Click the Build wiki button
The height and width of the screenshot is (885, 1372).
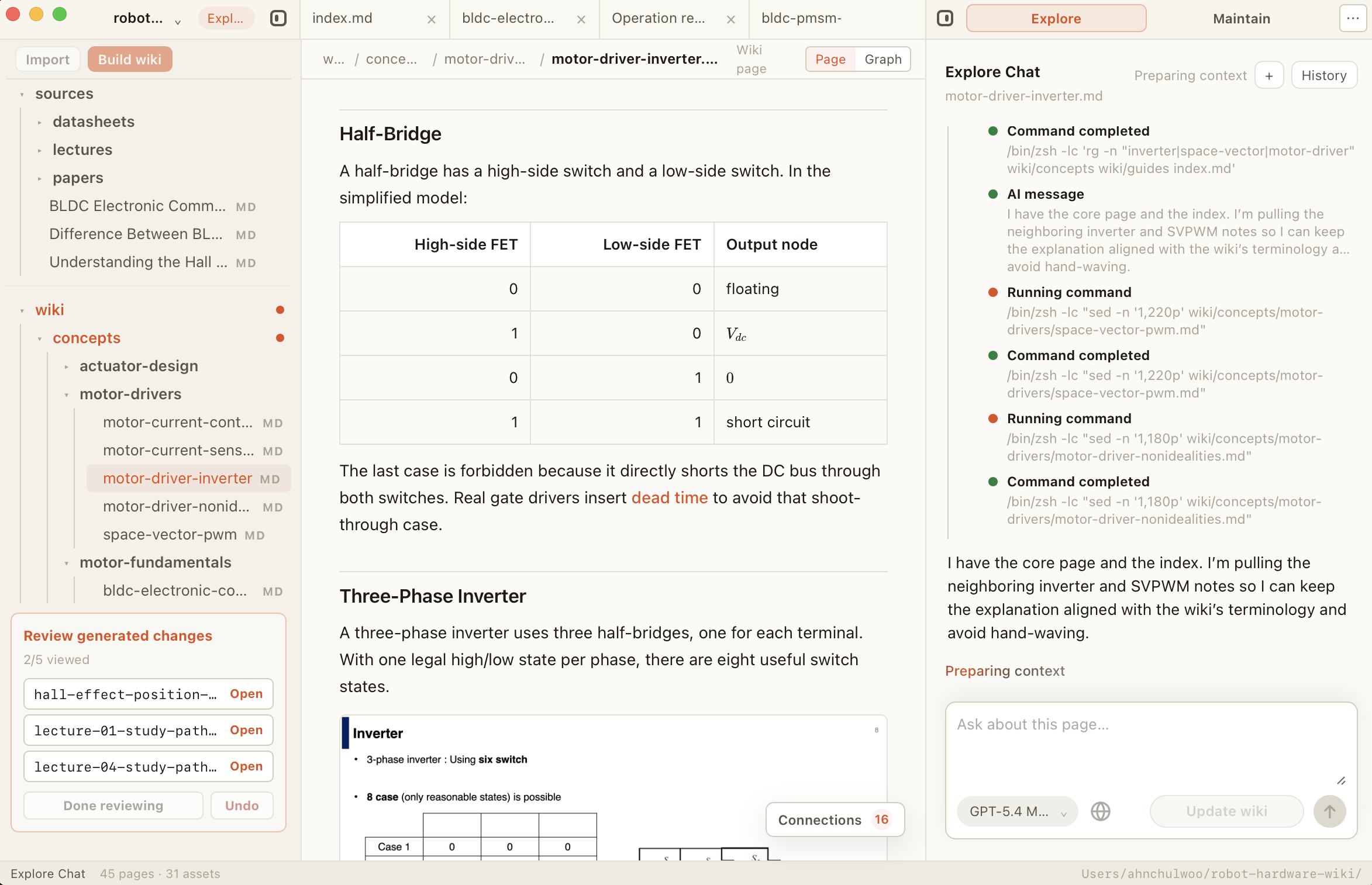[130, 59]
